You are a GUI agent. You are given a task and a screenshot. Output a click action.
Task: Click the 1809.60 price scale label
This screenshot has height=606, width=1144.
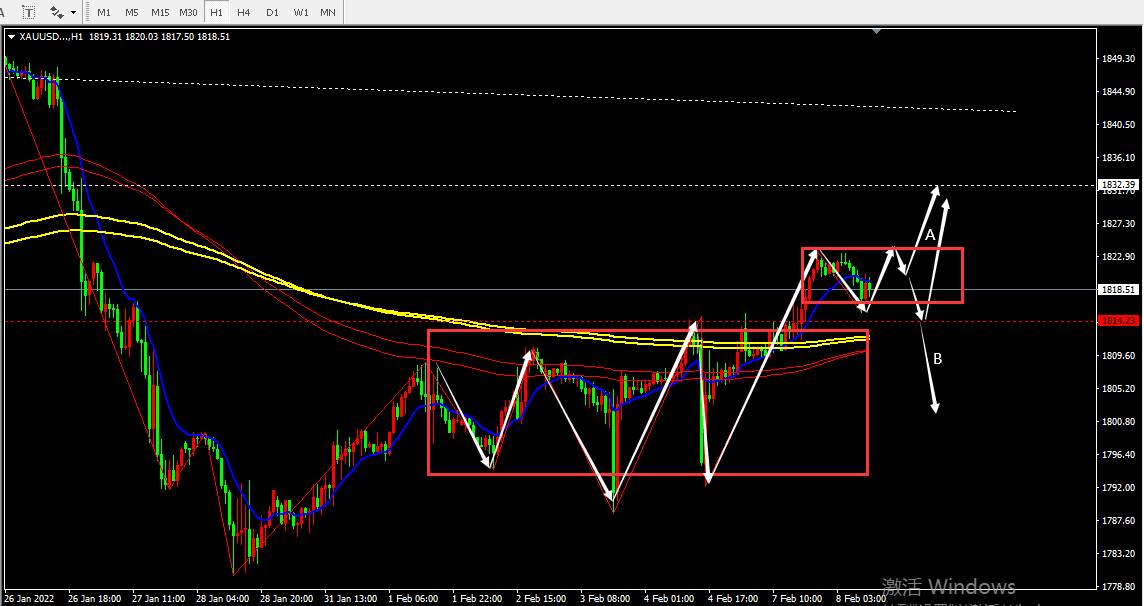[1117, 355]
